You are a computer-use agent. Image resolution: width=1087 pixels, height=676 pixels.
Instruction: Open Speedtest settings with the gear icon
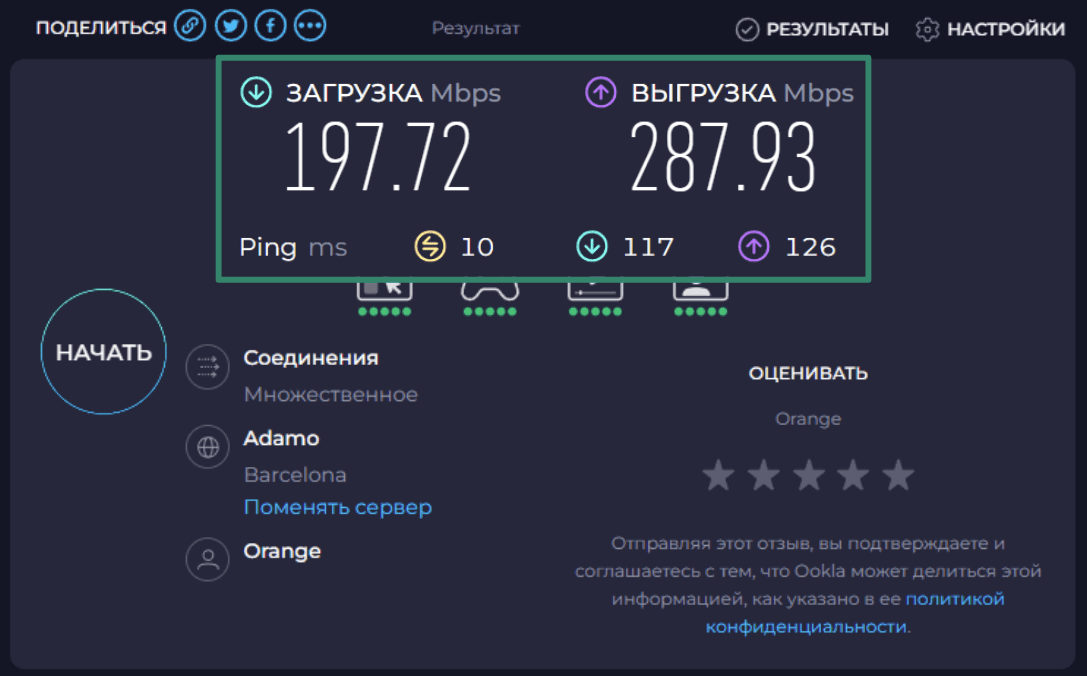925,29
